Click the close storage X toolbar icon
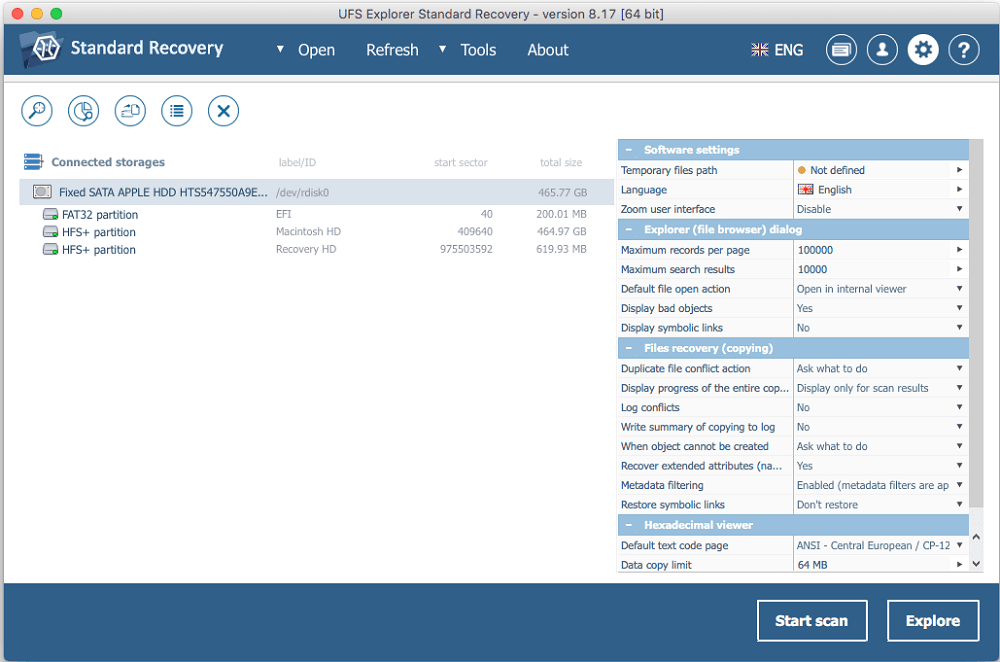Image resolution: width=1000 pixels, height=662 pixels. 223,111
